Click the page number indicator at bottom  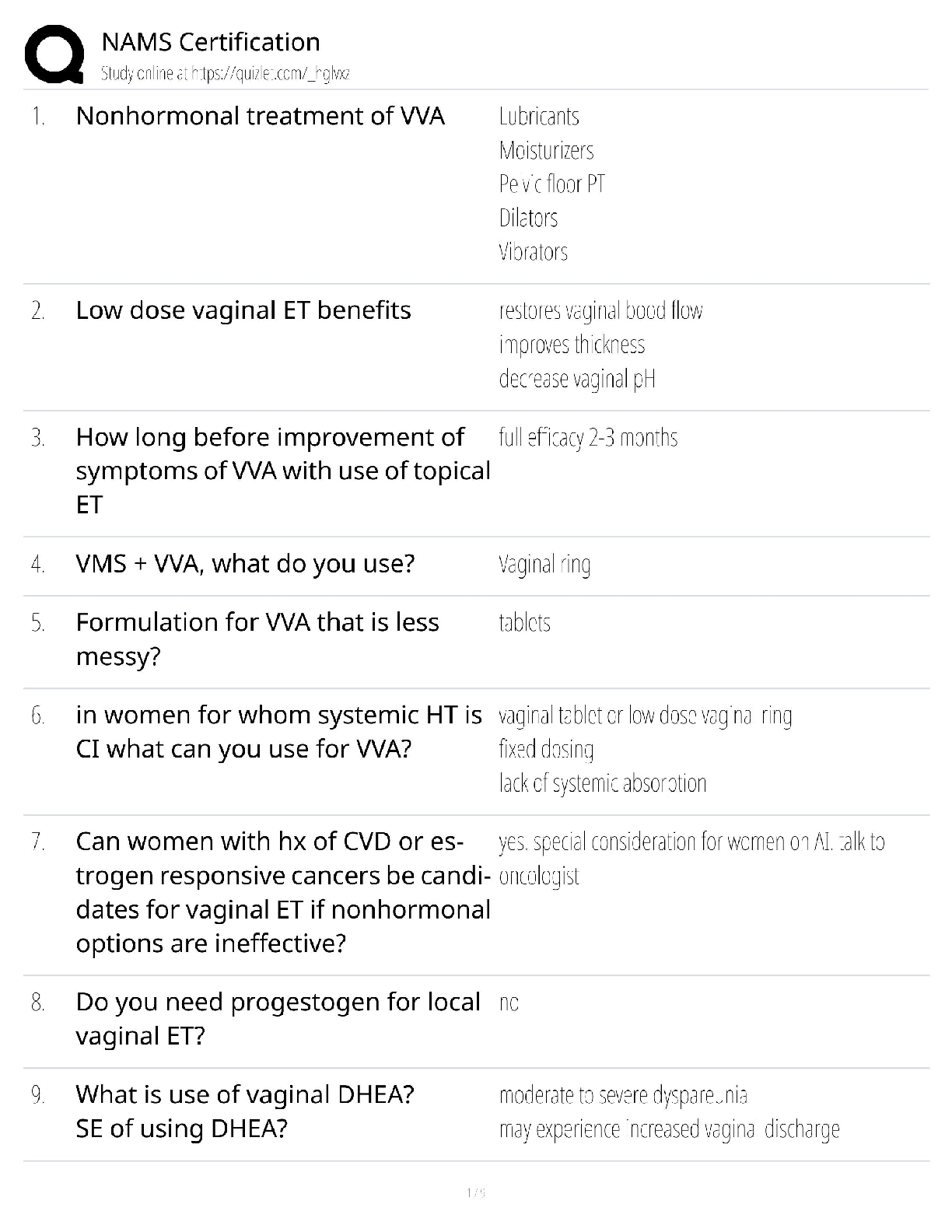pyautogui.click(x=476, y=1192)
